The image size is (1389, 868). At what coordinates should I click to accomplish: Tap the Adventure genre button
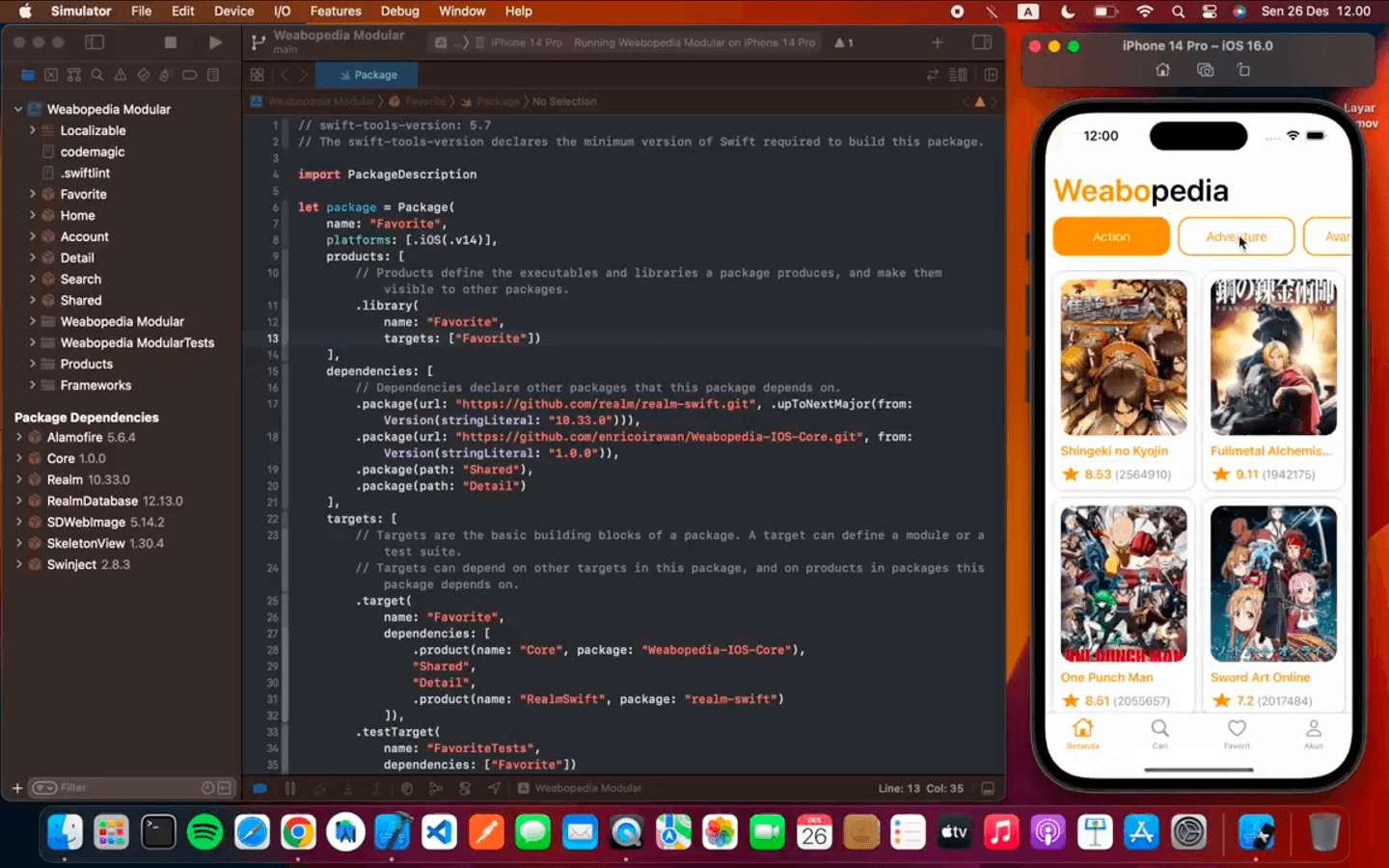coord(1236,237)
